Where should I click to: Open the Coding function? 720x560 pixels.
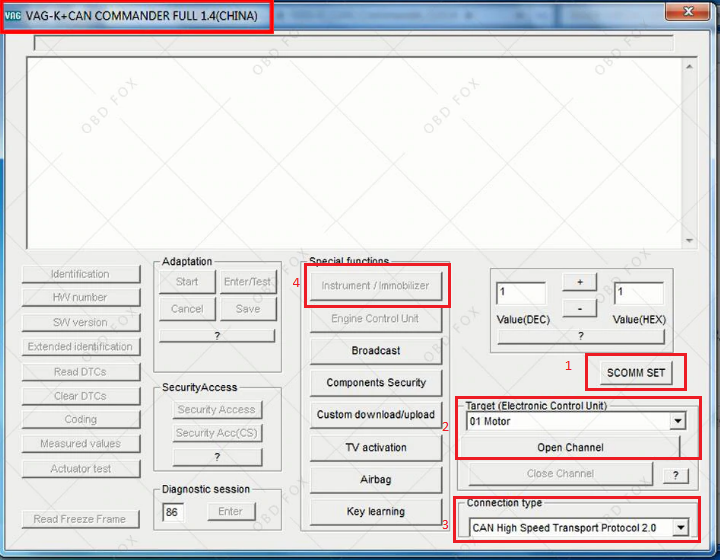[x=81, y=420]
